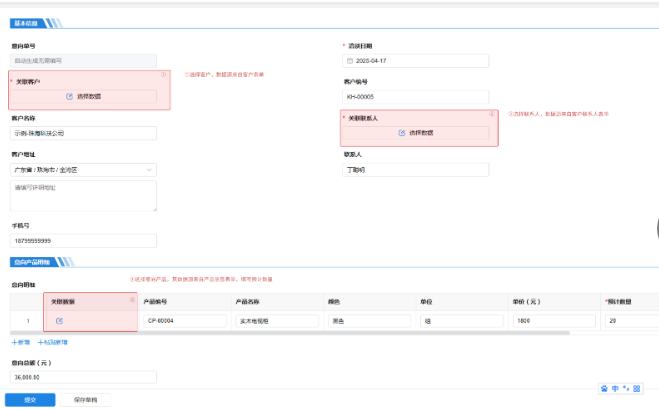Click the grid icon in the input method toolbar
The image size is (659, 409).
[x=636, y=388]
